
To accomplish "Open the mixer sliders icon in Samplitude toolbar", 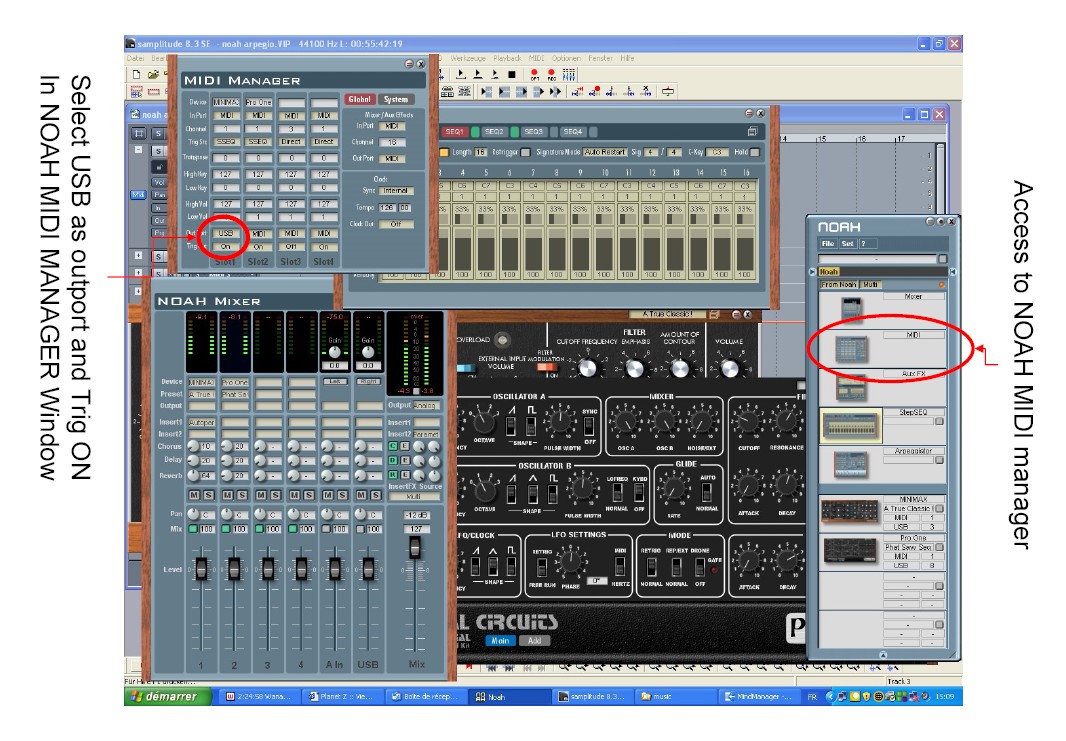I will point(568,73).
